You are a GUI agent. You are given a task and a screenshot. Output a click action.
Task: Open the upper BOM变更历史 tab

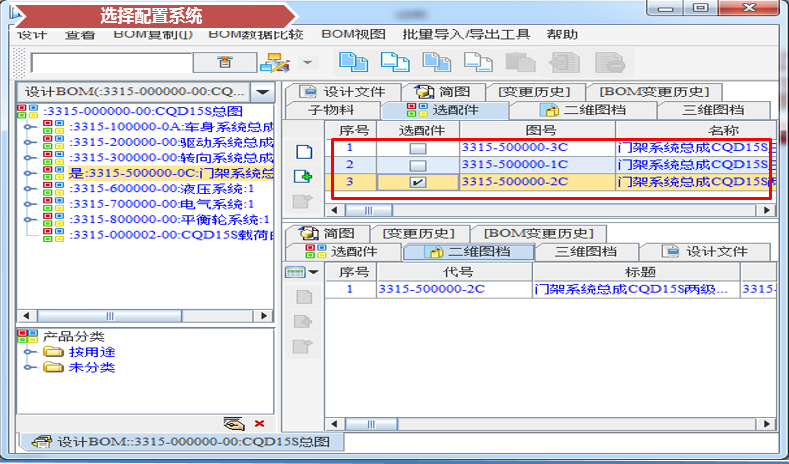pyautogui.click(x=654, y=92)
